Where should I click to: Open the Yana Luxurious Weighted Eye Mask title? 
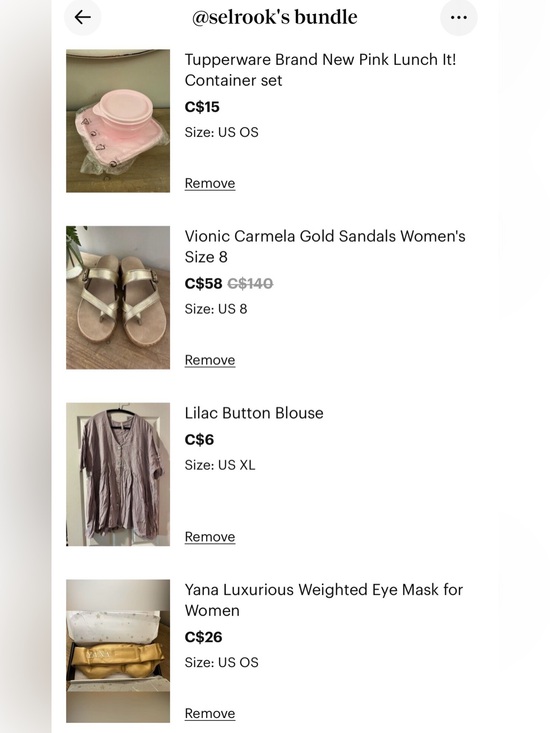pyautogui.click(x=323, y=600)
